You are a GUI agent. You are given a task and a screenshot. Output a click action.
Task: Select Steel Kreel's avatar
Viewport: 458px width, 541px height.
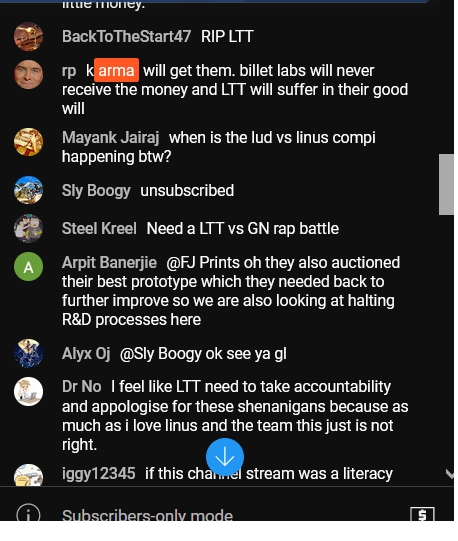(28, 228)
